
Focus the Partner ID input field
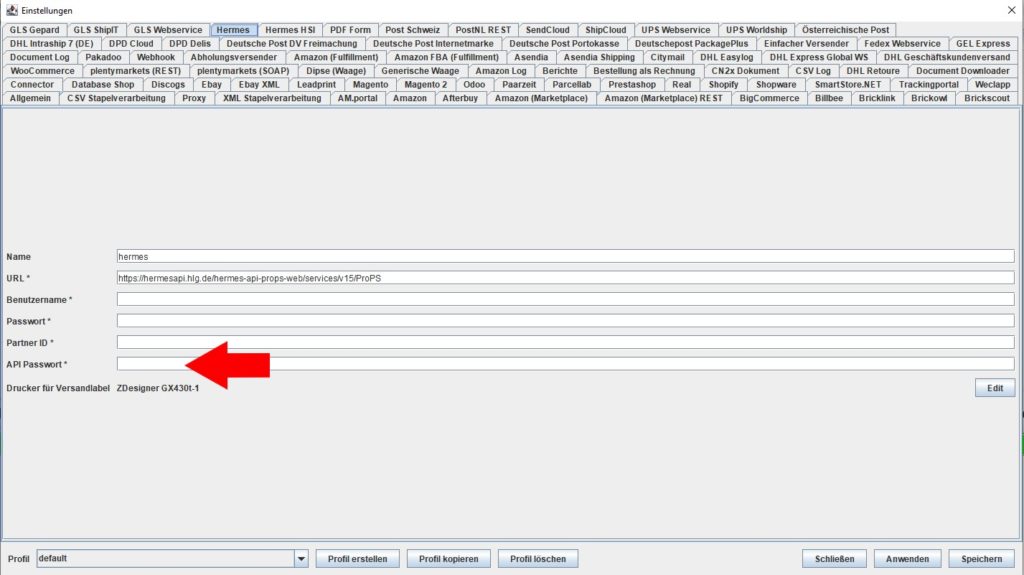pyautogui.click(x=566, y=342)
